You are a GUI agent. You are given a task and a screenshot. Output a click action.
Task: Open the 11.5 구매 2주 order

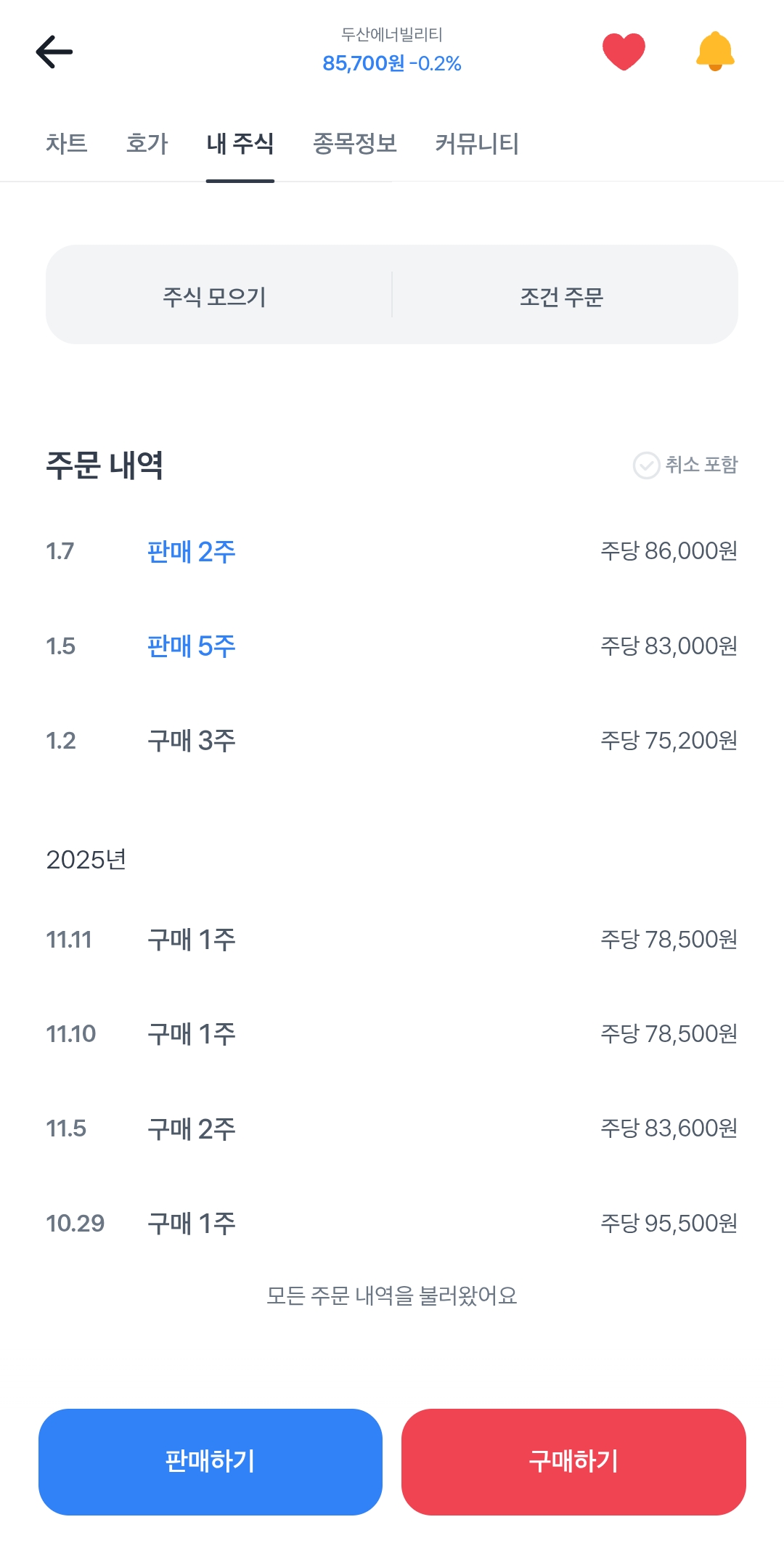tap(392, 1128)
